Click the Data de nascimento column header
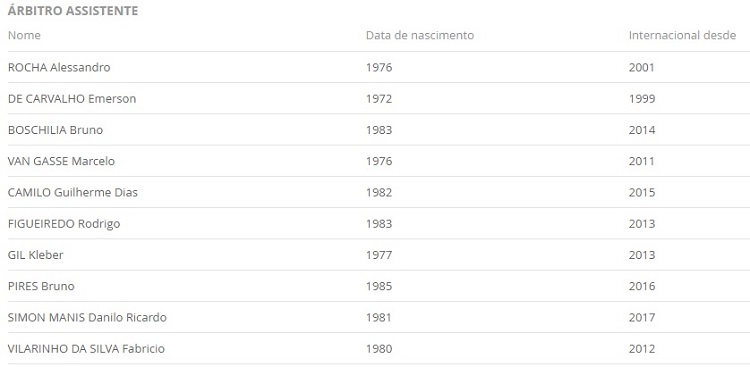This screenshot has height=367, width=750. [x=419, y=35]
